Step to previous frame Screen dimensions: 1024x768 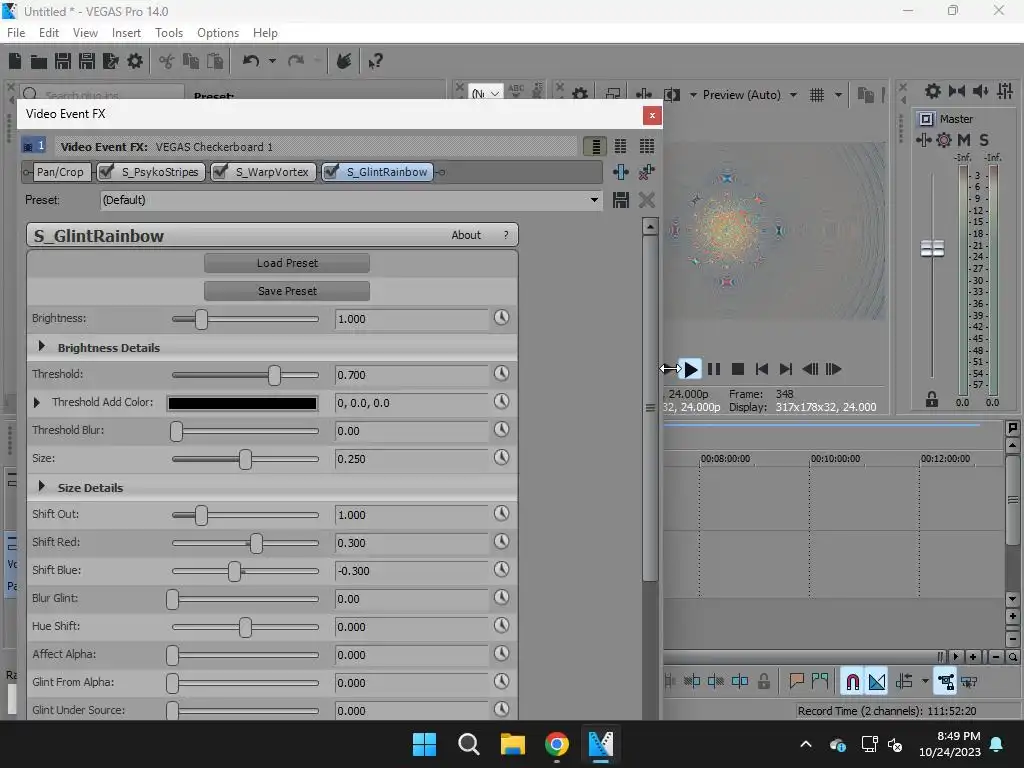pyautogui.click(x=810, y=369)
